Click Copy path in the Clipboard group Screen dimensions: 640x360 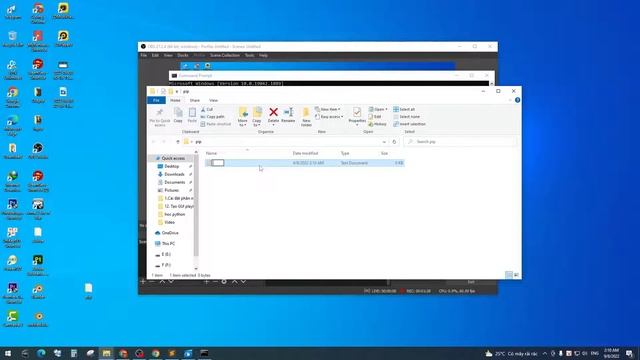[x=213, y=117]
